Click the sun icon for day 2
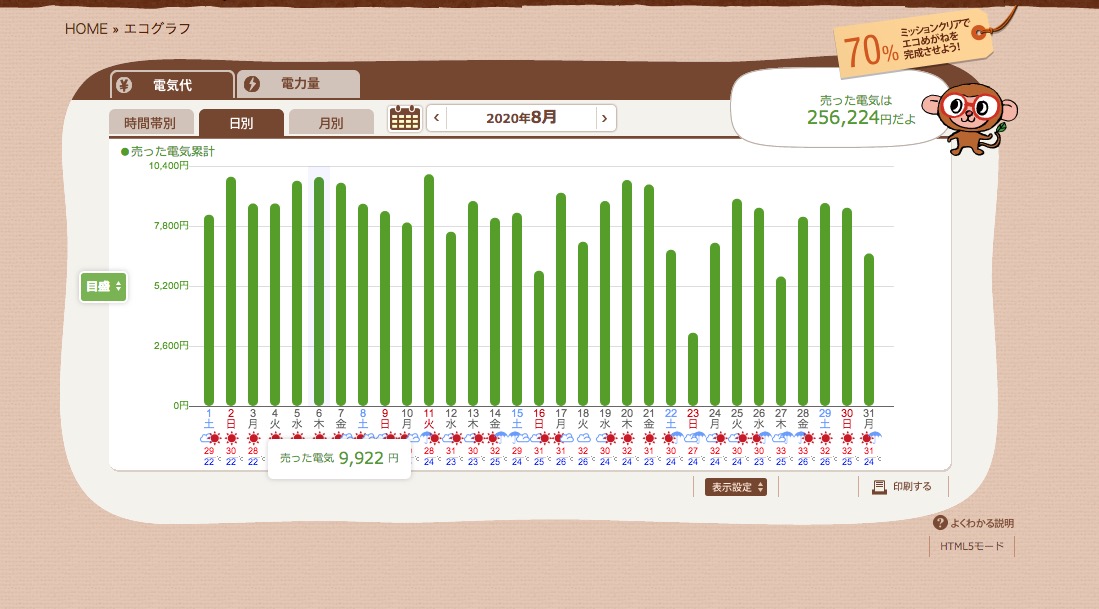The width and height of the screenshot is (1099, 609). 231,438
